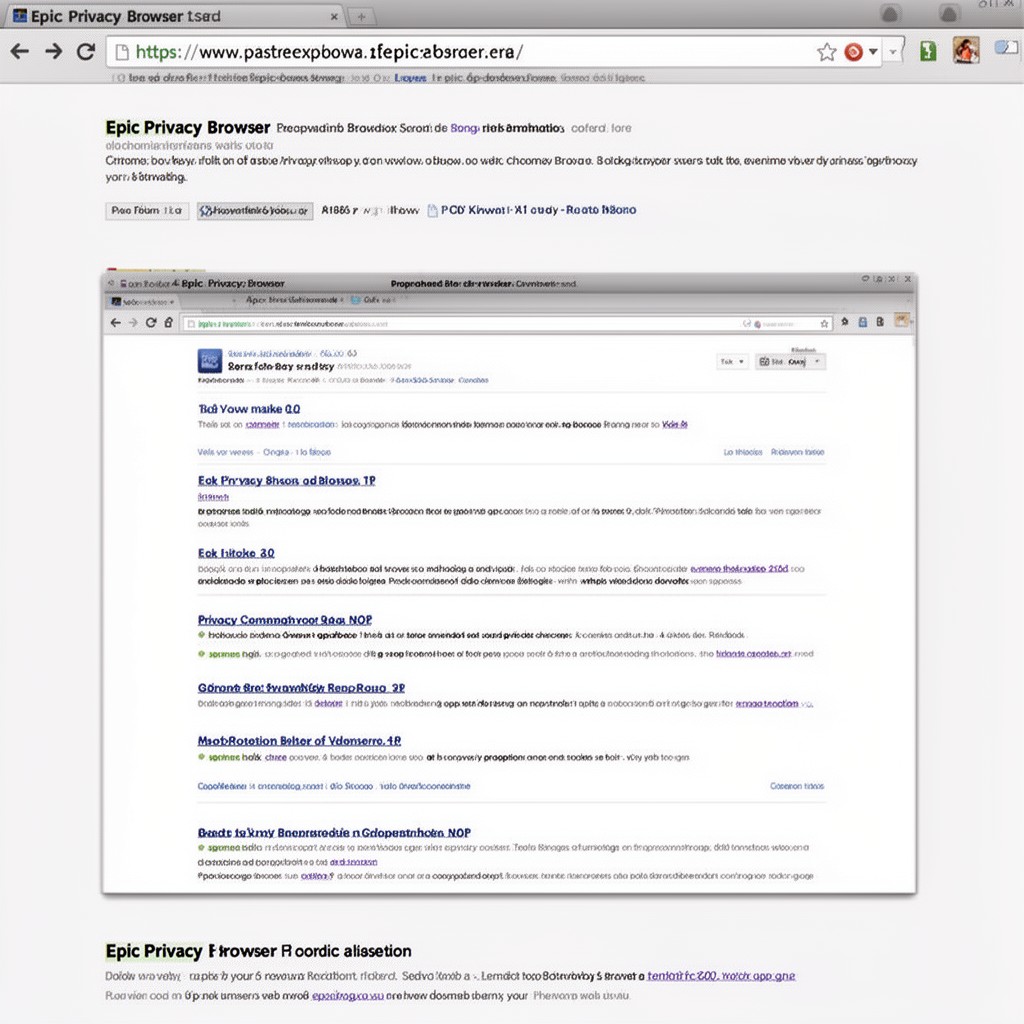Go forward in the outer browser

[54, 51]
